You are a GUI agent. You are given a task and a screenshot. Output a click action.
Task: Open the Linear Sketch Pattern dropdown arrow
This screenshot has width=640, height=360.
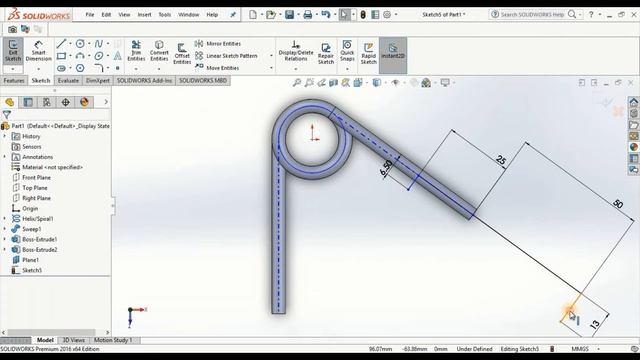pos(271,56)
